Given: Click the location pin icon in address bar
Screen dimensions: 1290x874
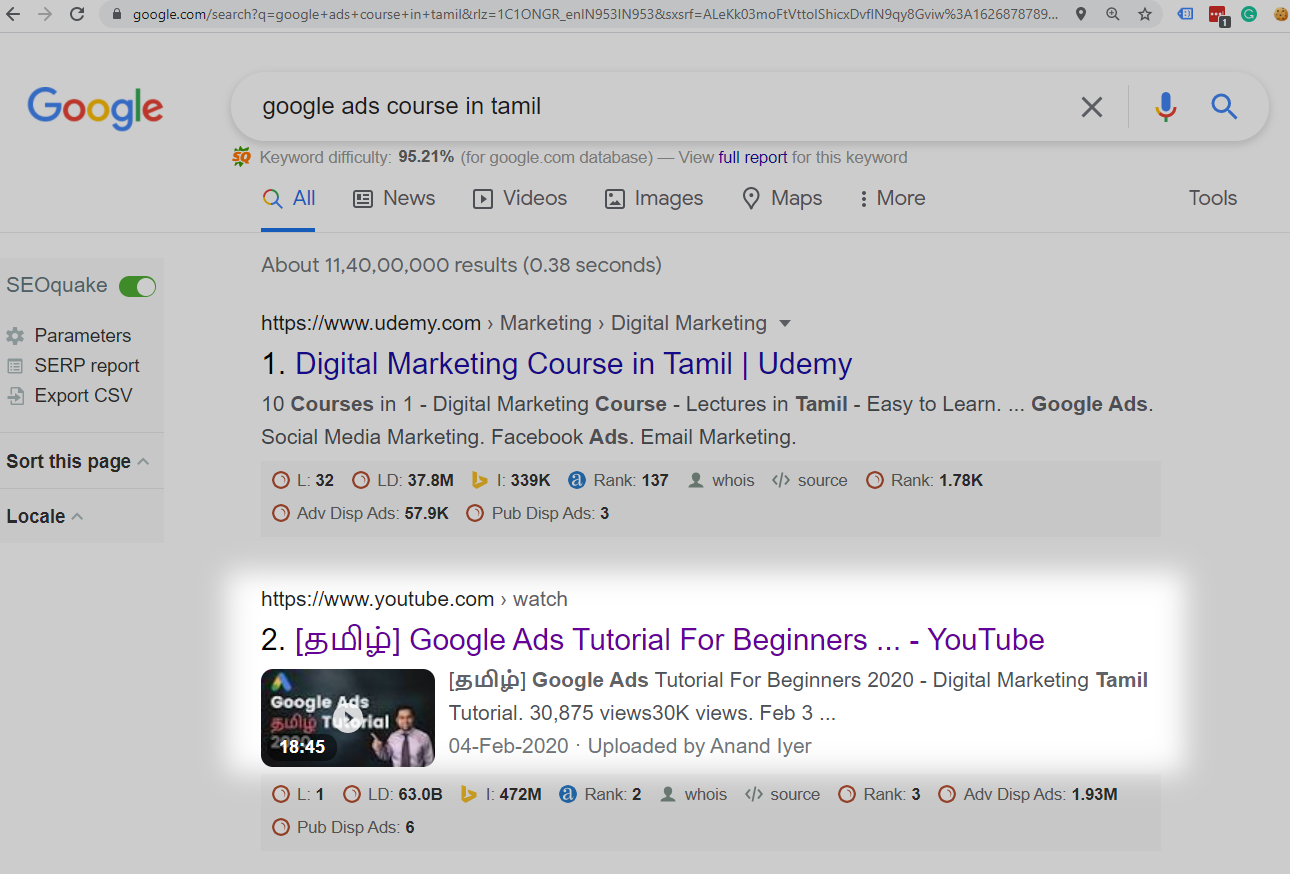Looking at the screenshot, I should click(1081, 14).
